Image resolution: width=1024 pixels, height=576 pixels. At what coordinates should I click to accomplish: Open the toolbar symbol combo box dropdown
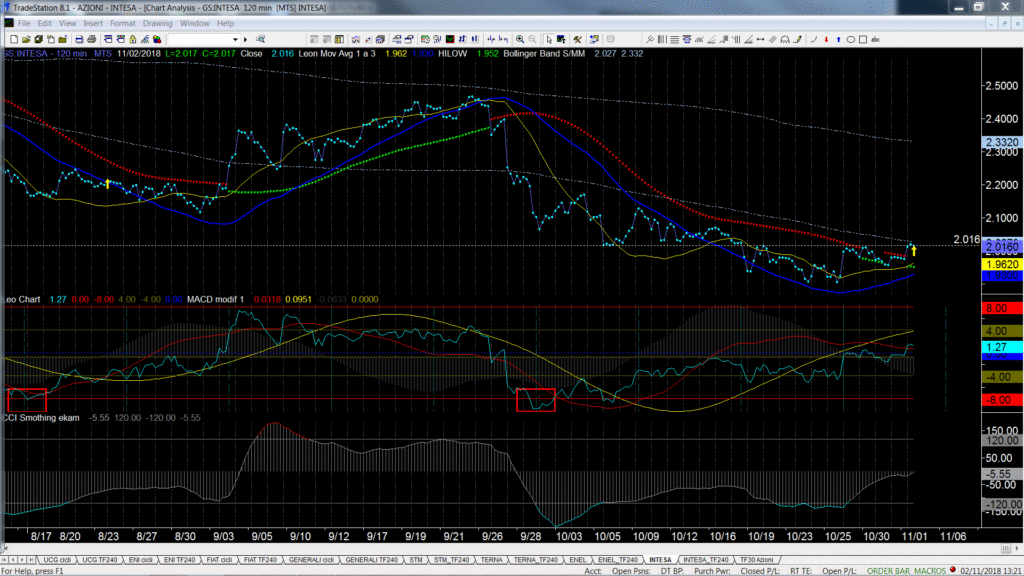click(235, 39)
